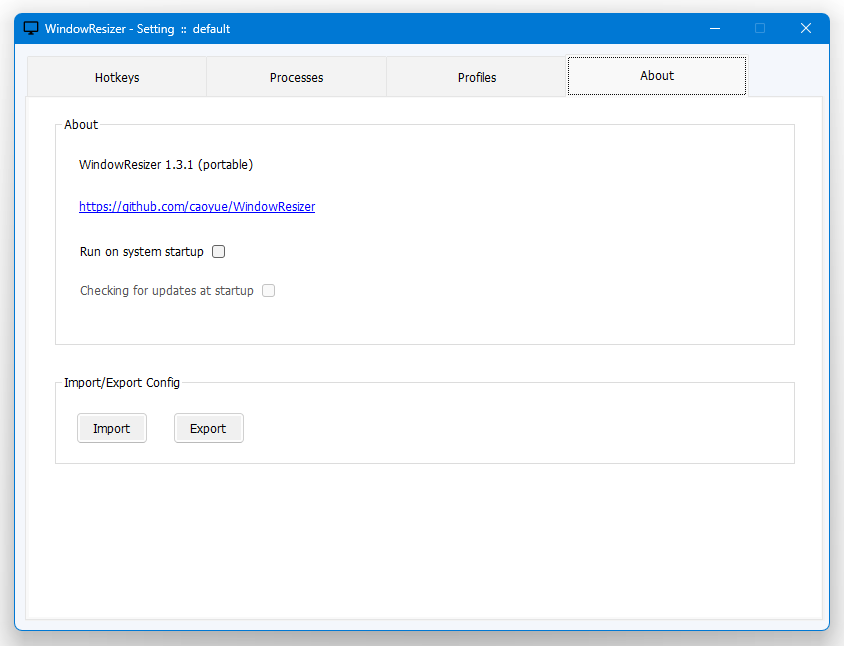Click the Import/Export Config group label
The height and width of the screenshot is (646, 844).
click(x=122, y=383)
